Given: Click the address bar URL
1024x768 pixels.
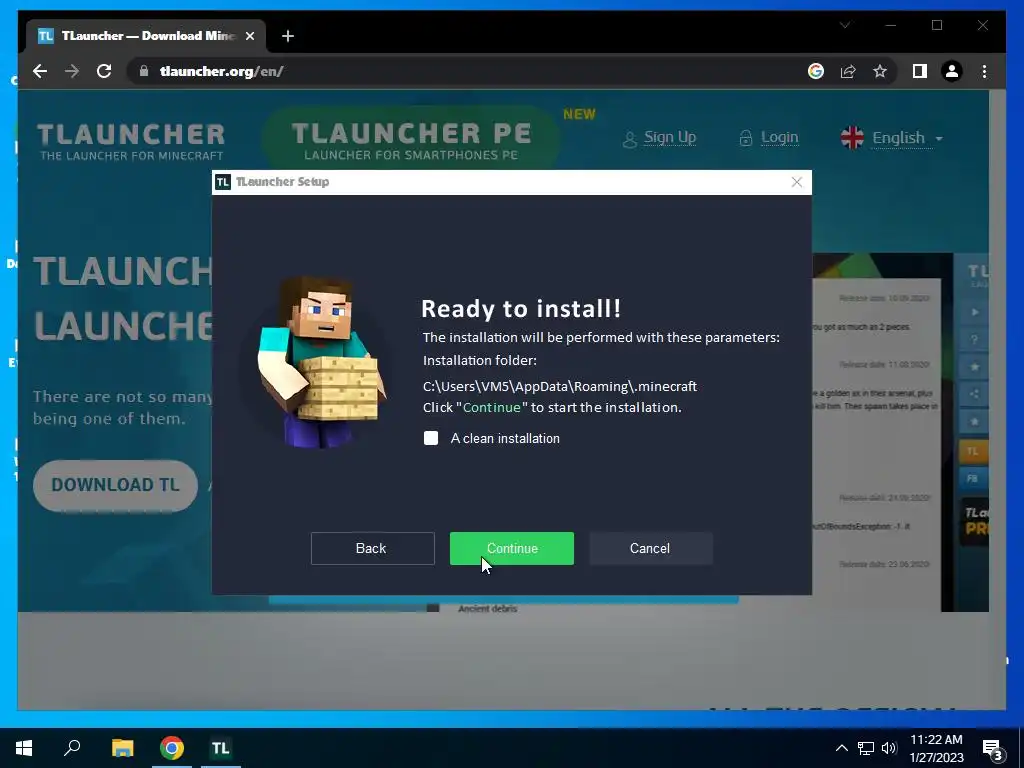Looking at the screenshot, I should tap(221, 71).
